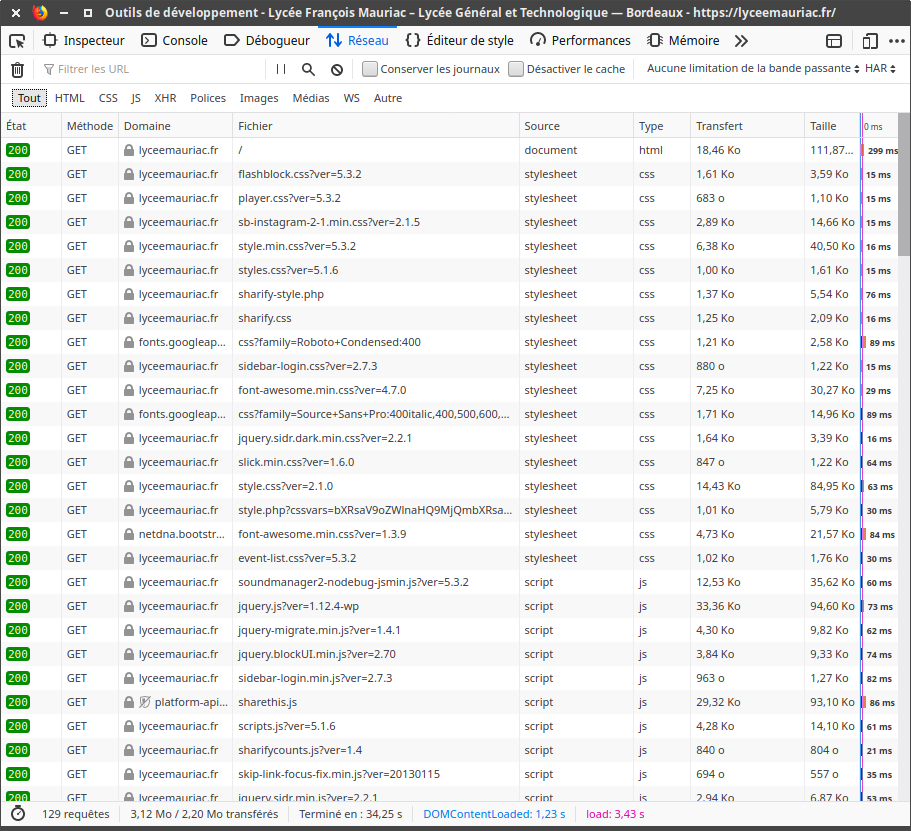
Task: Enable Conserver les journaux checkbox
Action: (370, 69)
